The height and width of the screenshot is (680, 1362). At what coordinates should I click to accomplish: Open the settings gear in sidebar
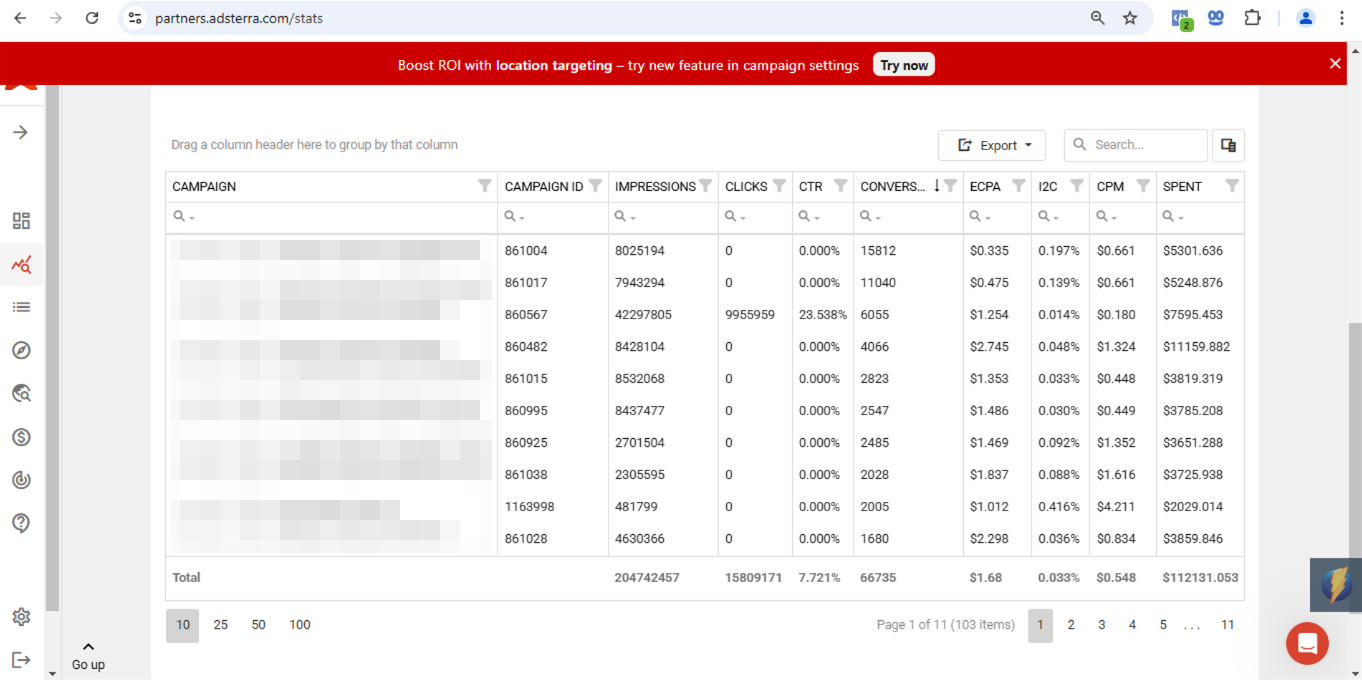pos(21,617)
